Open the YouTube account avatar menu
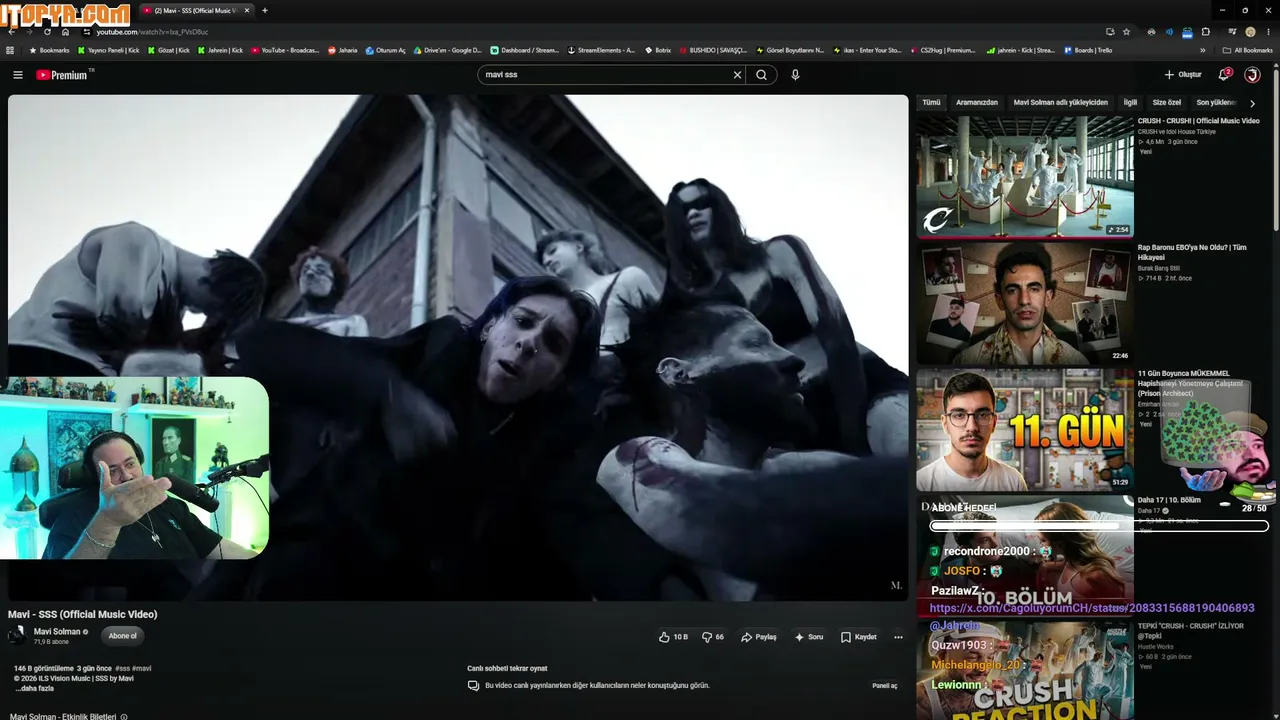The height and width of the screenshot is (720, 1280). coord(1252,75)
